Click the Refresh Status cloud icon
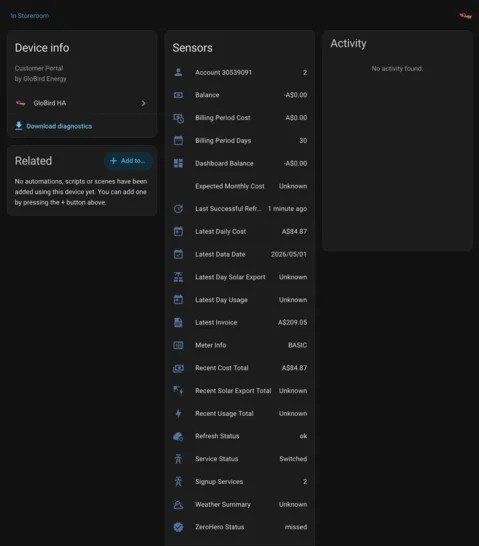 [x=178, y=436]
